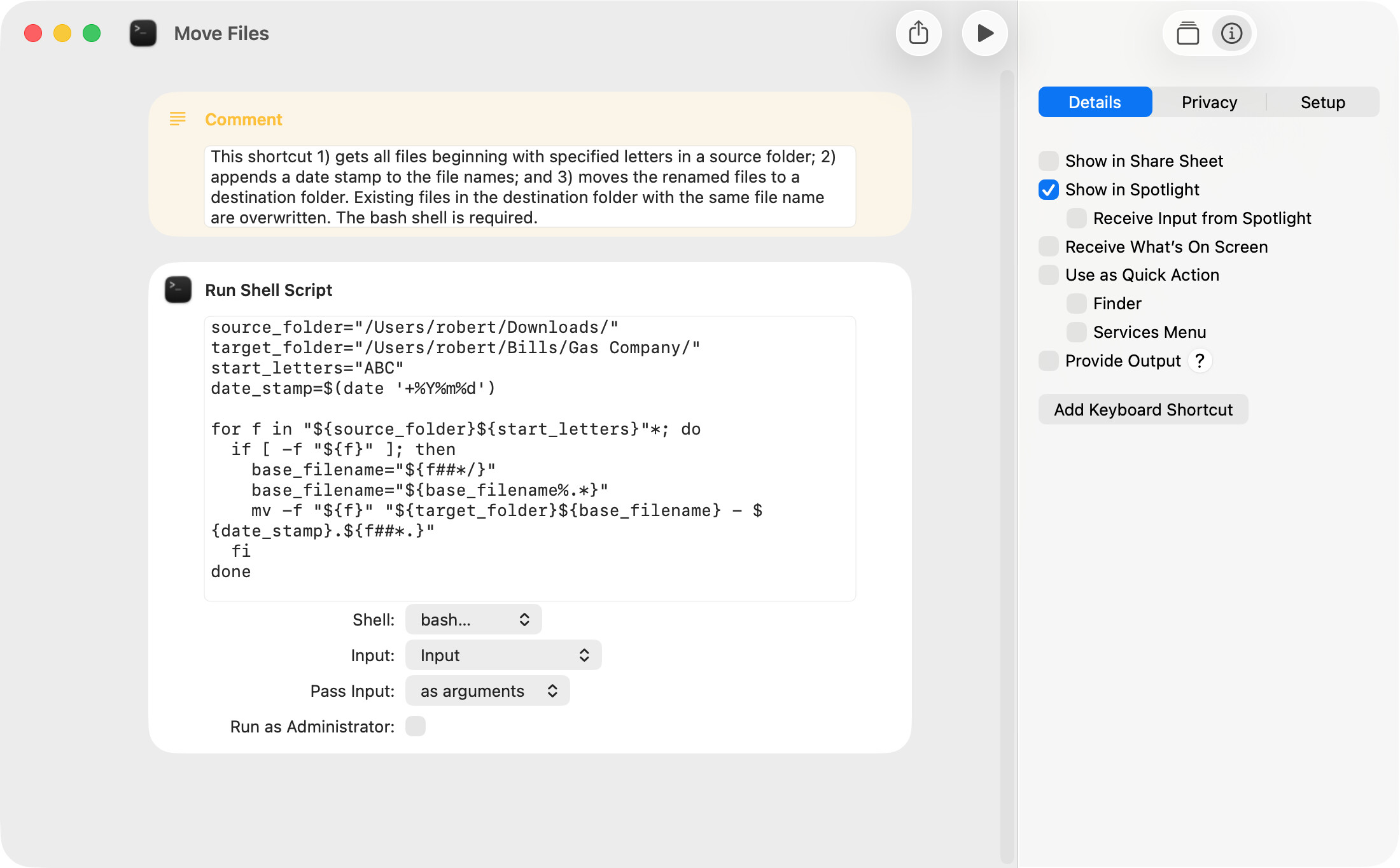Open the Input variable dropdown
Image resolution: width=1400 pixels, height=868 pixels.
[x=503, y=655]
